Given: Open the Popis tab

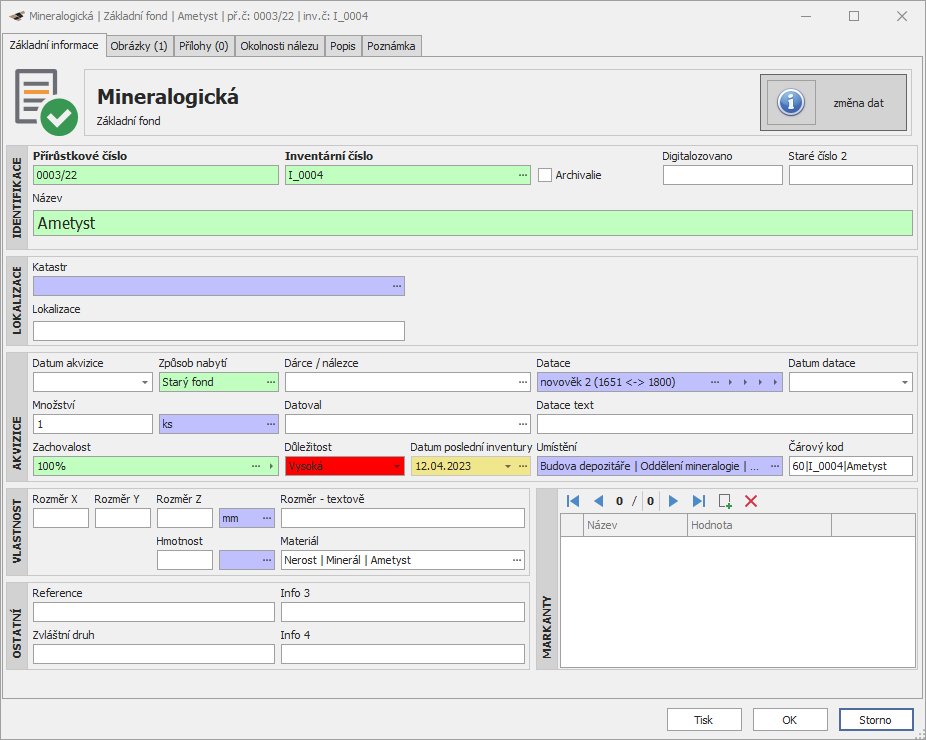Looking at the screenshot, I should coord(343,46).
